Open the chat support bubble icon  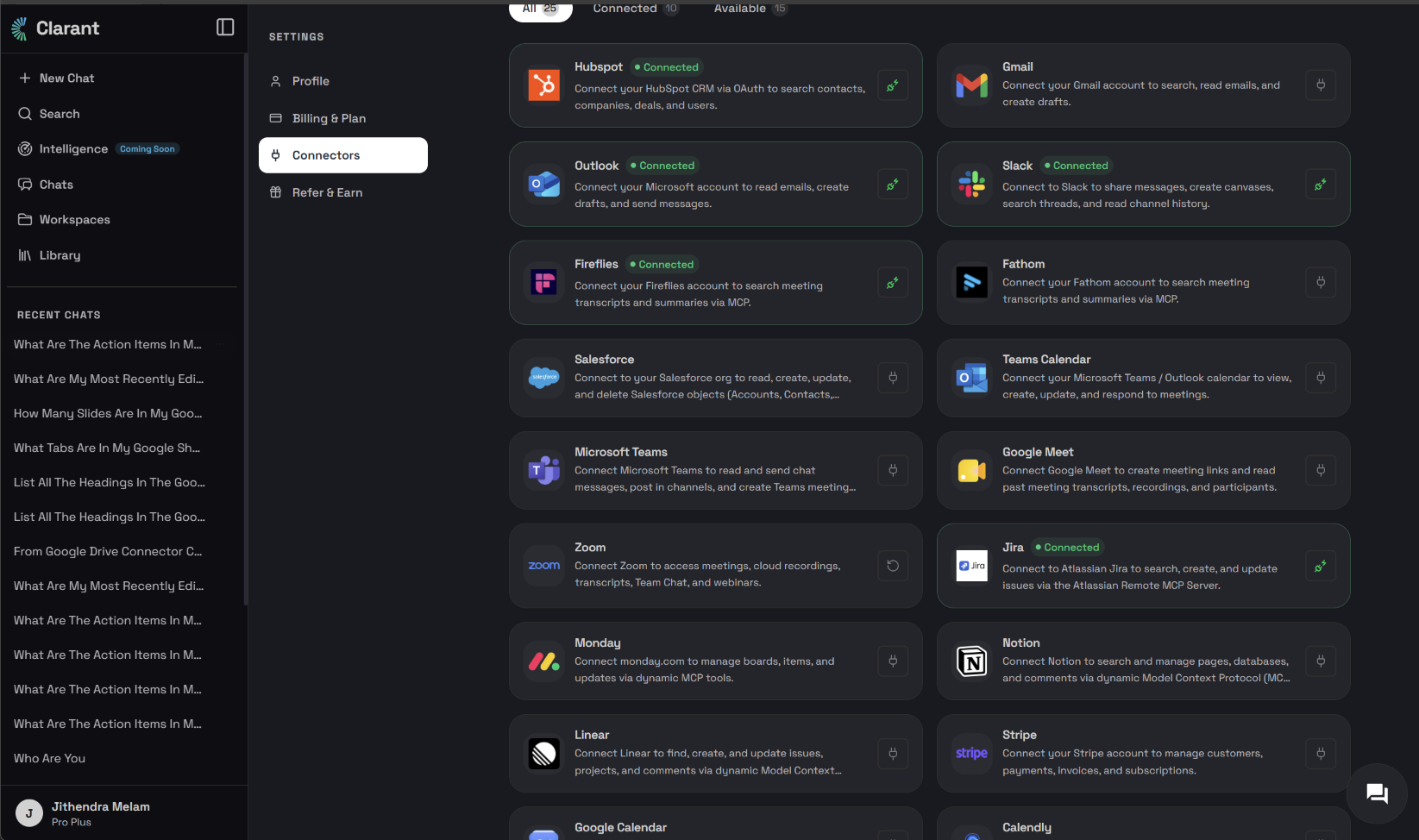point(1377,793)
